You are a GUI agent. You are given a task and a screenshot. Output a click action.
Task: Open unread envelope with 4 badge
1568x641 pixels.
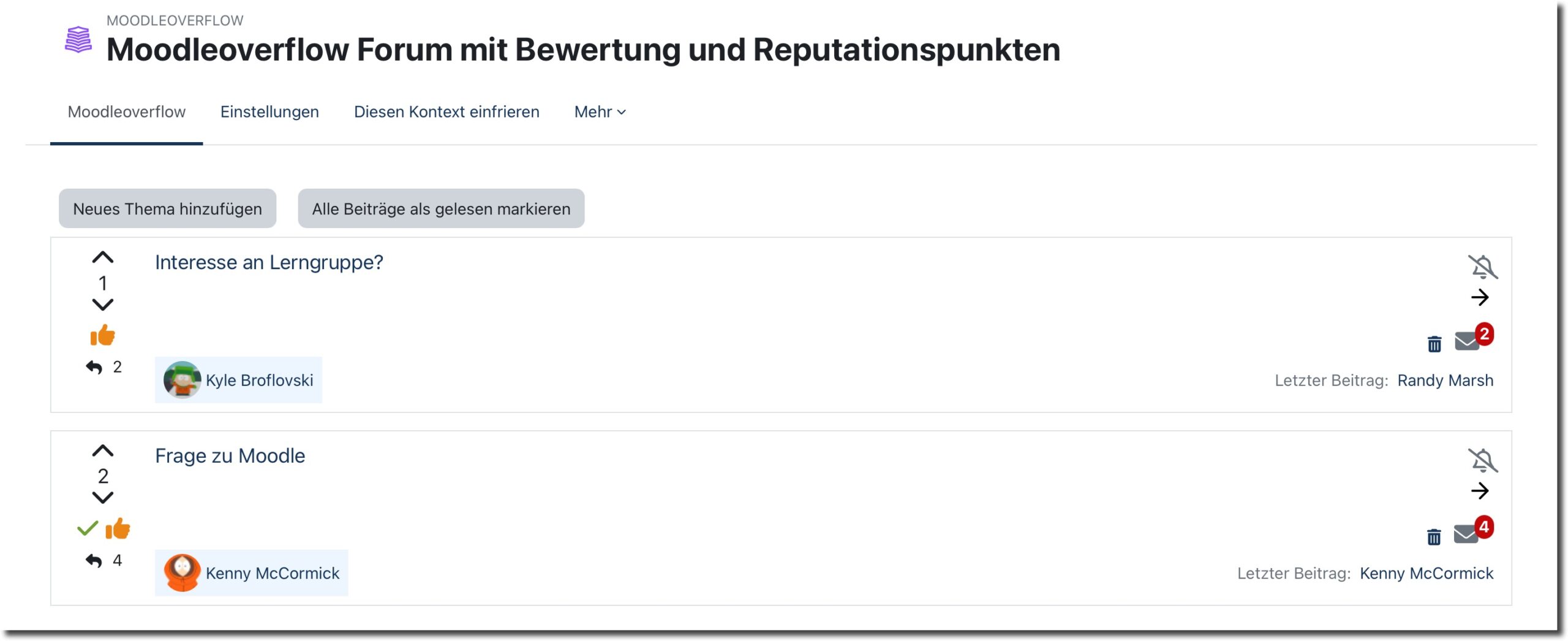(x=1473, y=531)
